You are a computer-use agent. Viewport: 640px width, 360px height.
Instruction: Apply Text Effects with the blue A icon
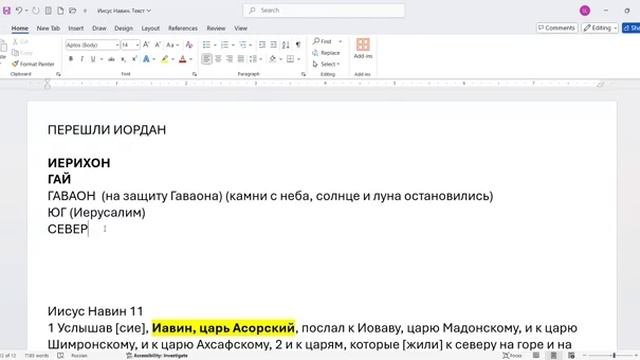[x=146, y=60]
